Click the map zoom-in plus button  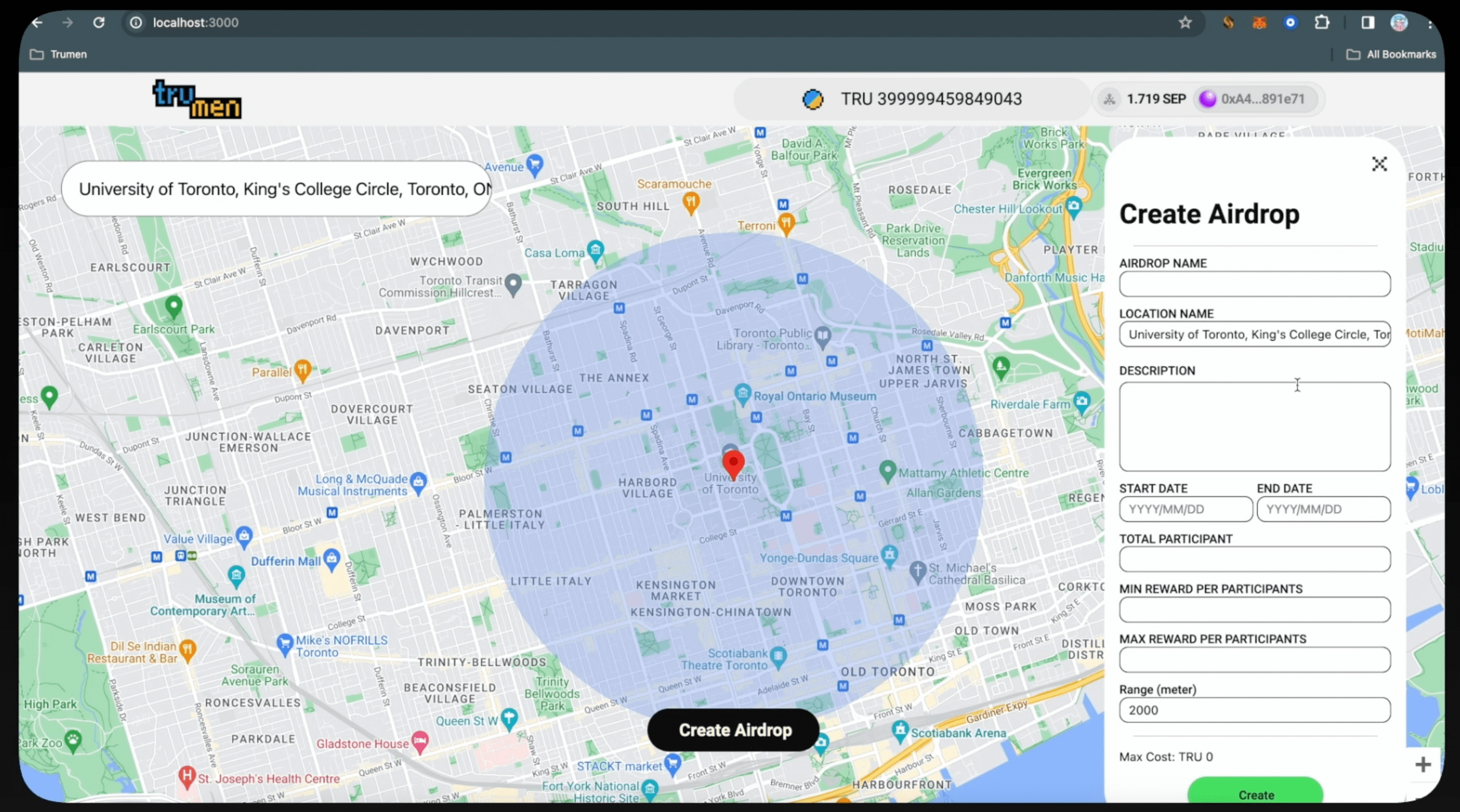[1422, 764]
